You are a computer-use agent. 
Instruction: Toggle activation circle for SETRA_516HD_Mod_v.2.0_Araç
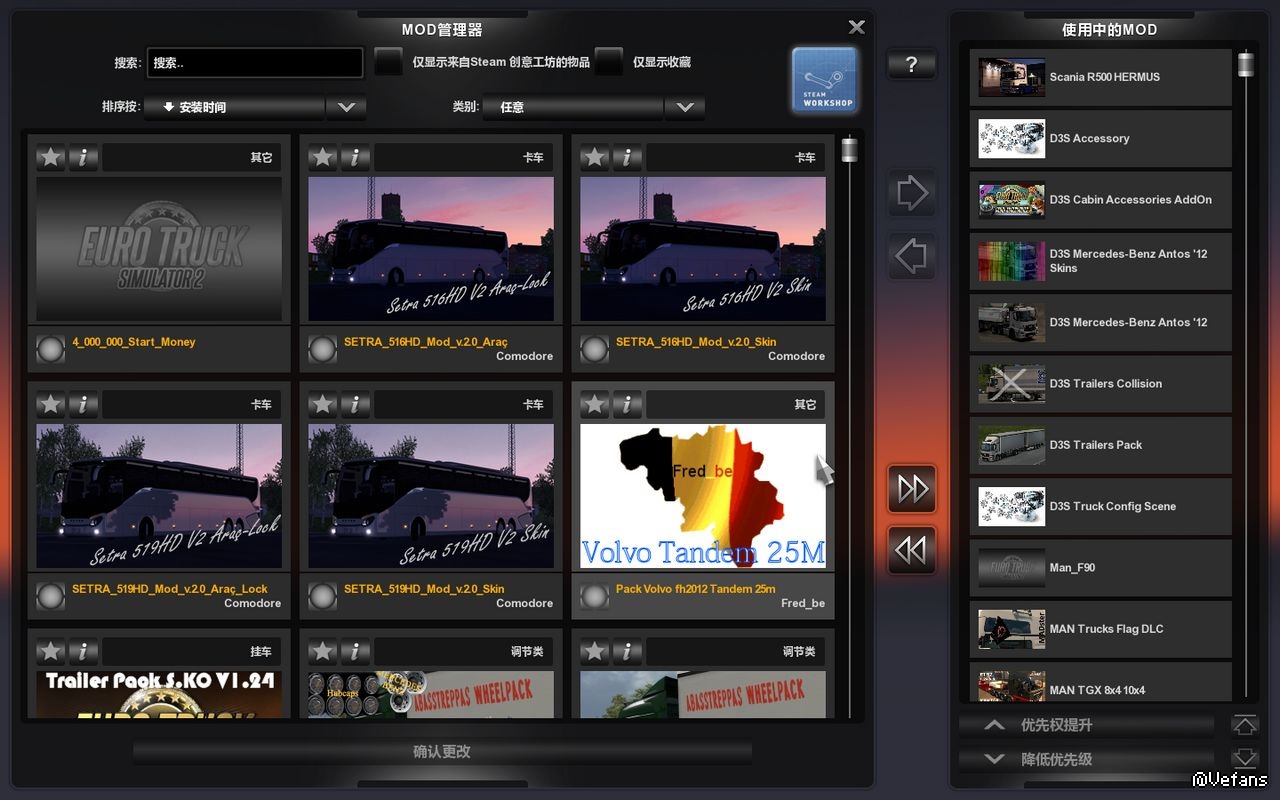pos(323,349)
